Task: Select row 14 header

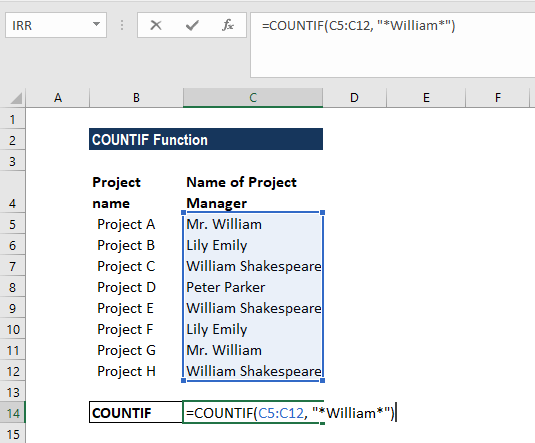Action: tap(13, 413)
